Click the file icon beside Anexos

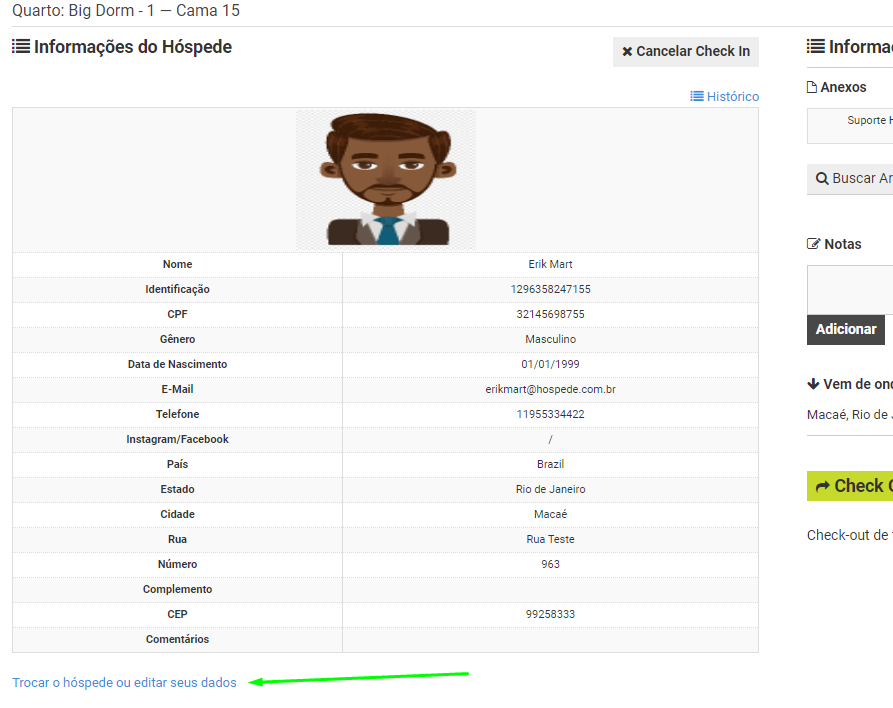812,87
